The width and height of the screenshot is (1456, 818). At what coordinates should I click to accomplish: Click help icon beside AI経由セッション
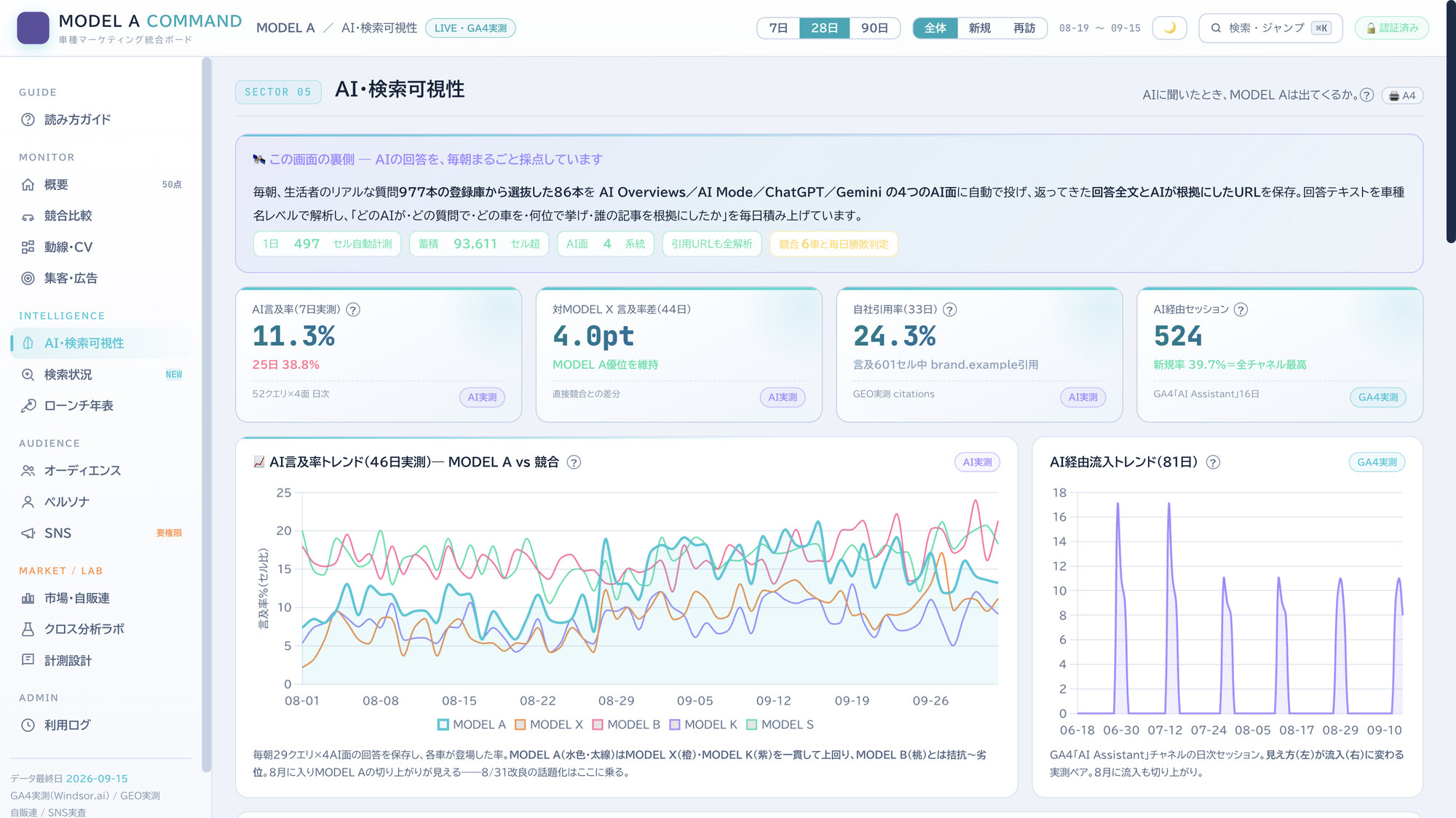pos(1241,309)
